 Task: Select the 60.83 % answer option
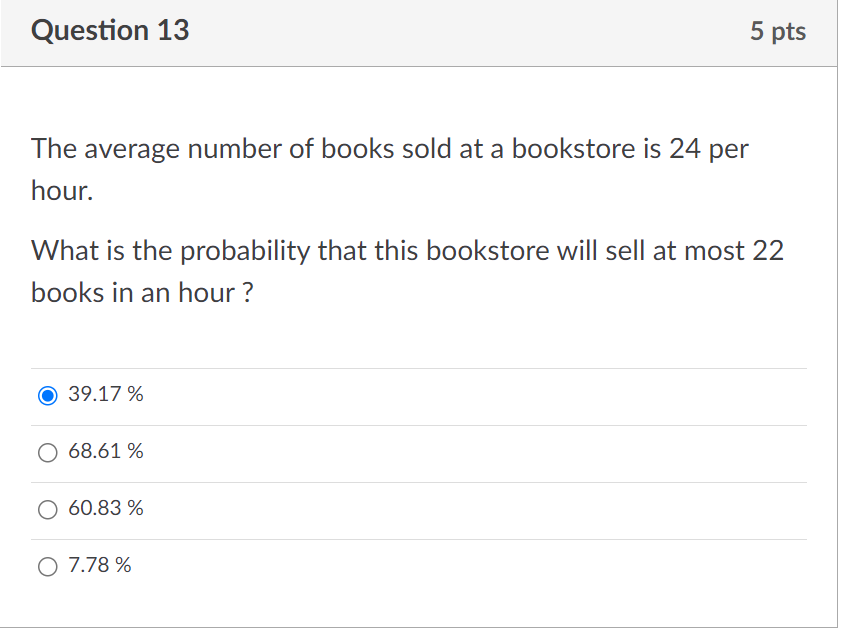click(x=47, y=509)
